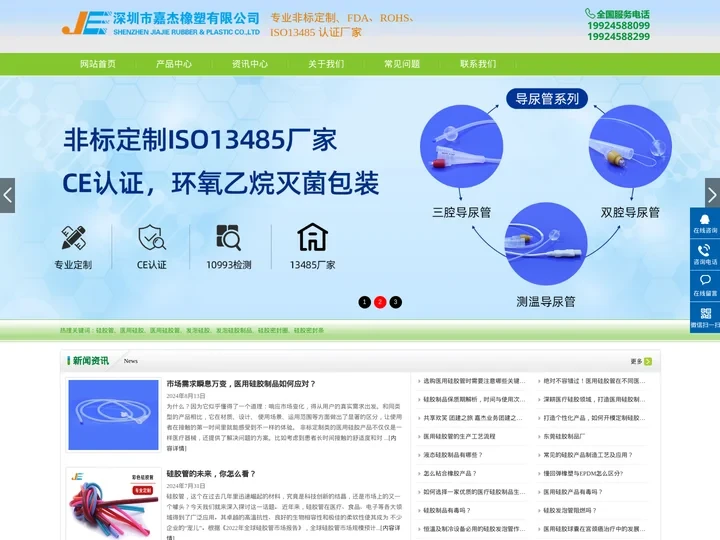The height and width of the screenshot is (540, 720).
Task: Open news item 硅胶发泡管阻燃吗？
Action: click(570, 510)
